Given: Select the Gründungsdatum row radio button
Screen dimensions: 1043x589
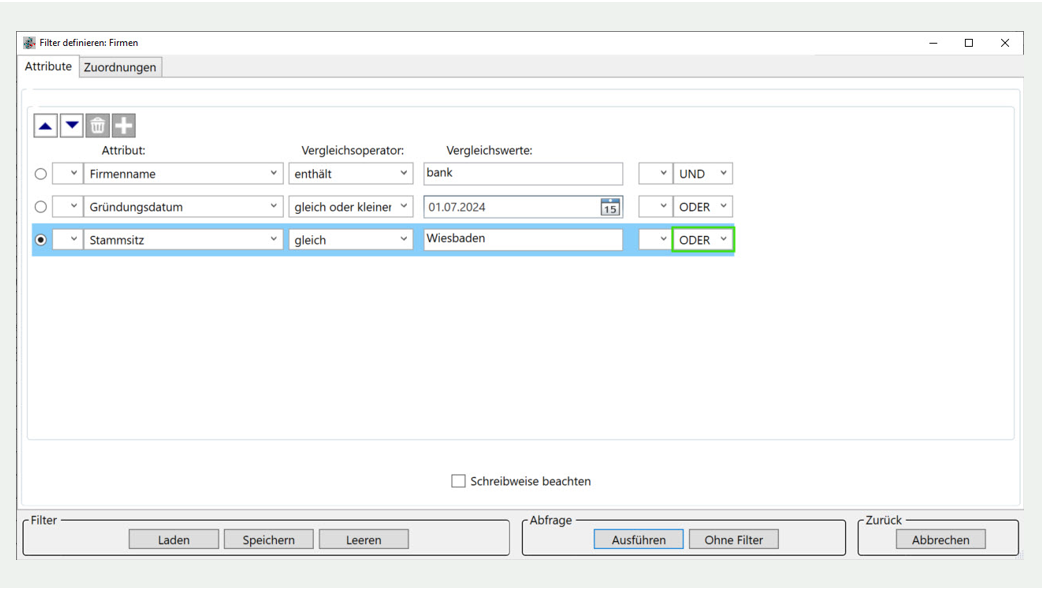Looking at the screenshot, I should coord(41,207).
